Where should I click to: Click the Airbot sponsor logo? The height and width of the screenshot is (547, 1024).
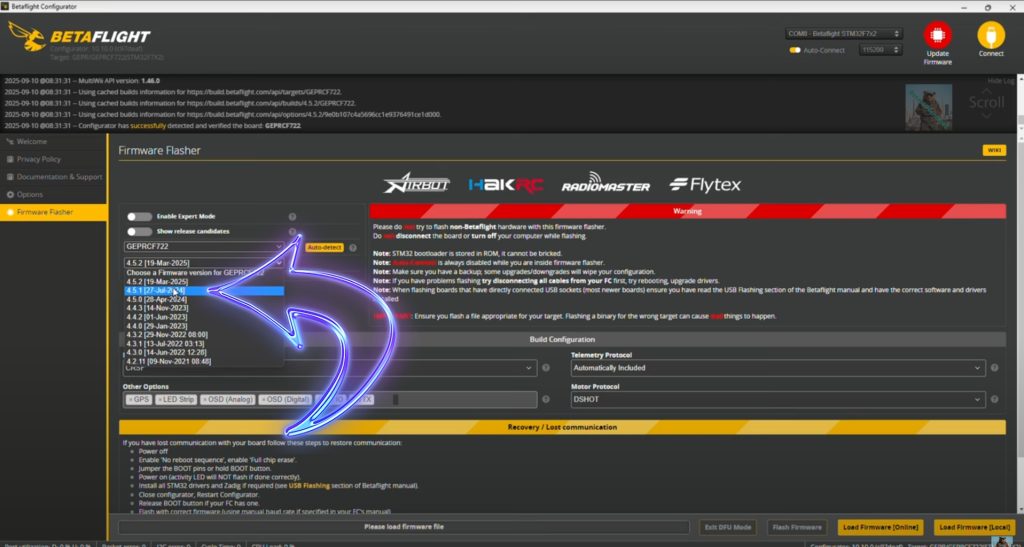tap(417, 184)
